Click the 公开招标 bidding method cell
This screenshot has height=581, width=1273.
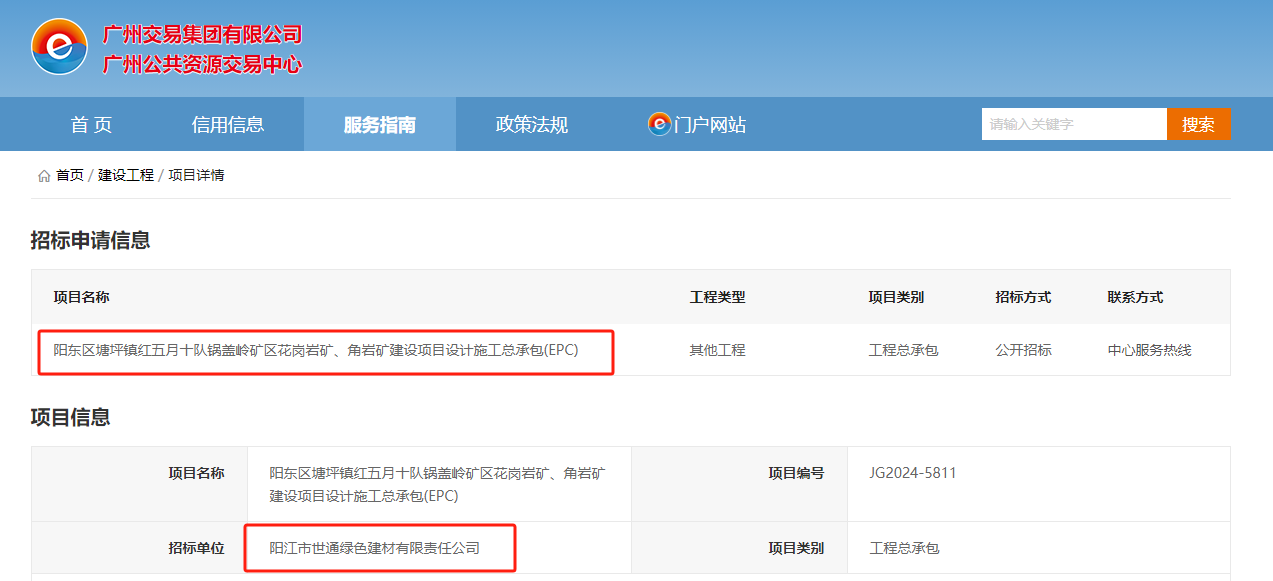1023,350
